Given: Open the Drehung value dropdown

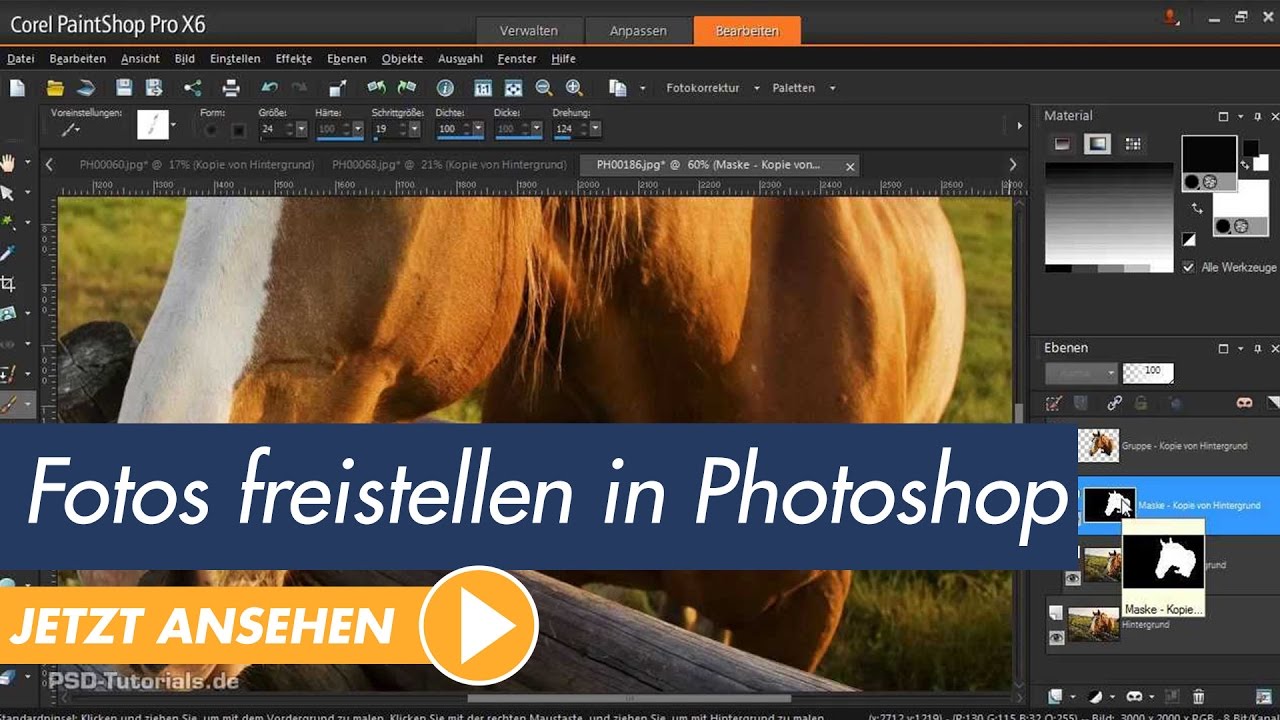Looking at the screenshot, I should (596, 129).
